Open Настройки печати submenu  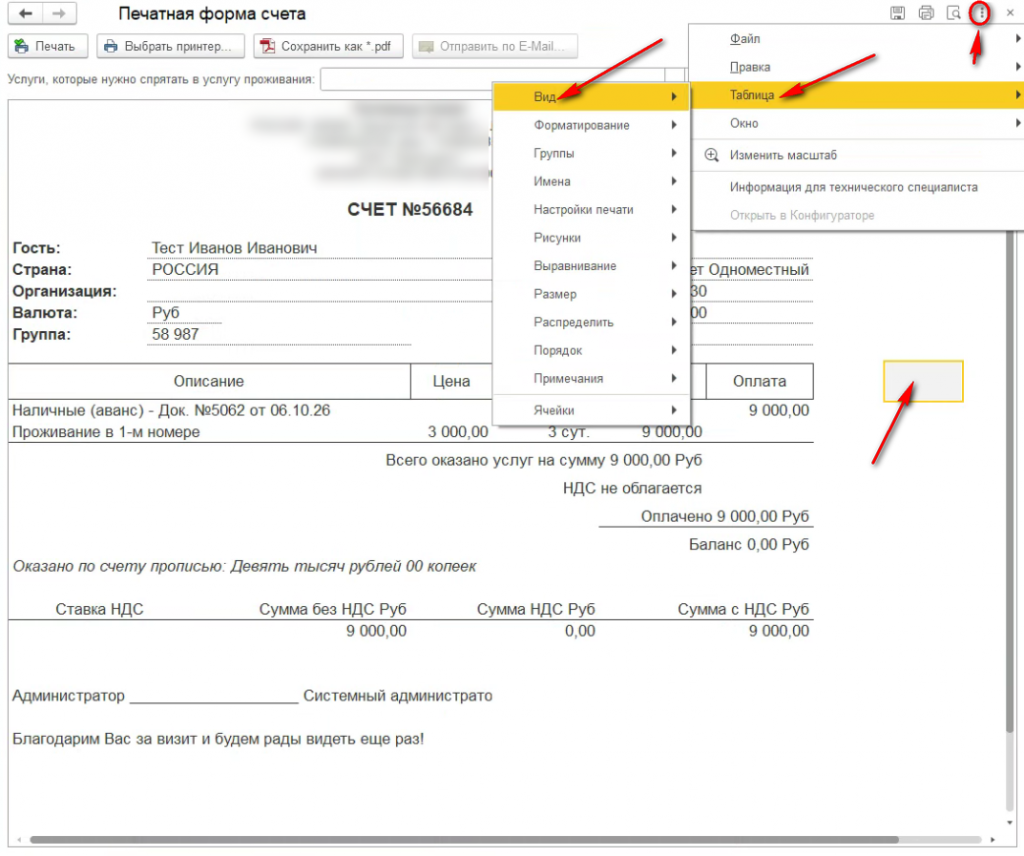click(592, 210)
